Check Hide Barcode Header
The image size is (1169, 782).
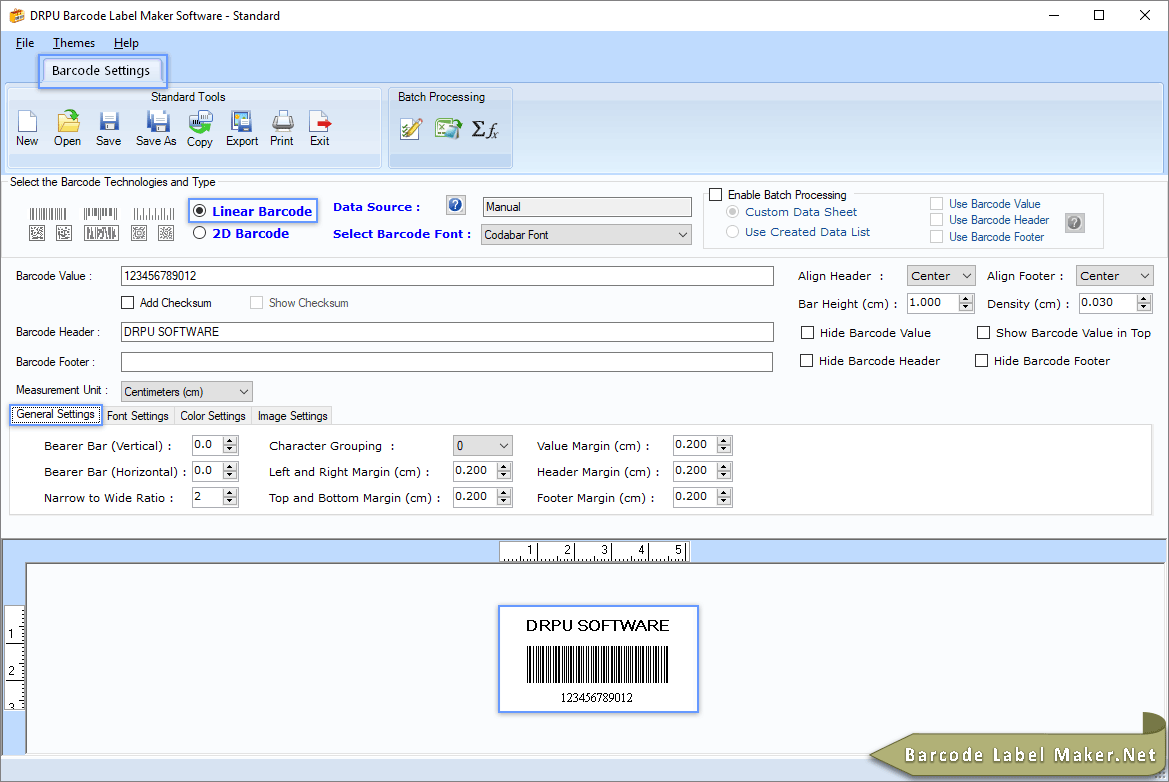(807, 361)
